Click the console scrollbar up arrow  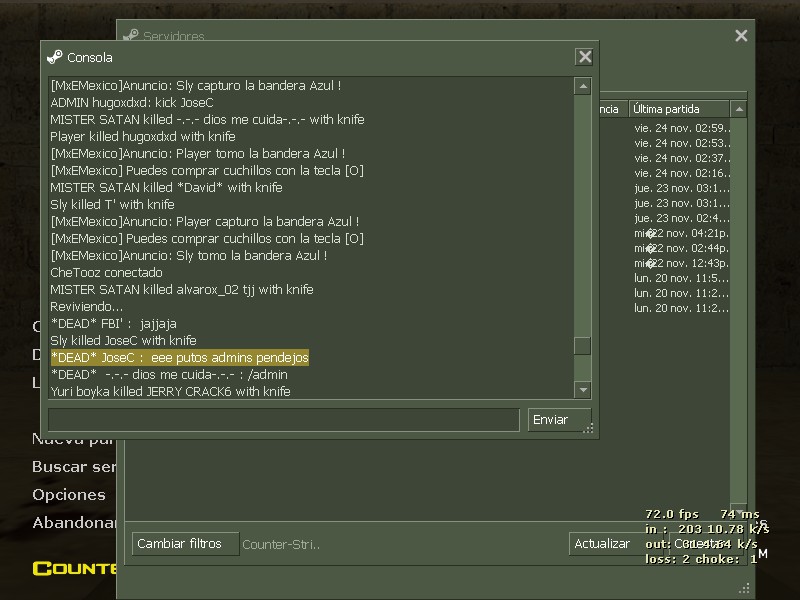583,86
